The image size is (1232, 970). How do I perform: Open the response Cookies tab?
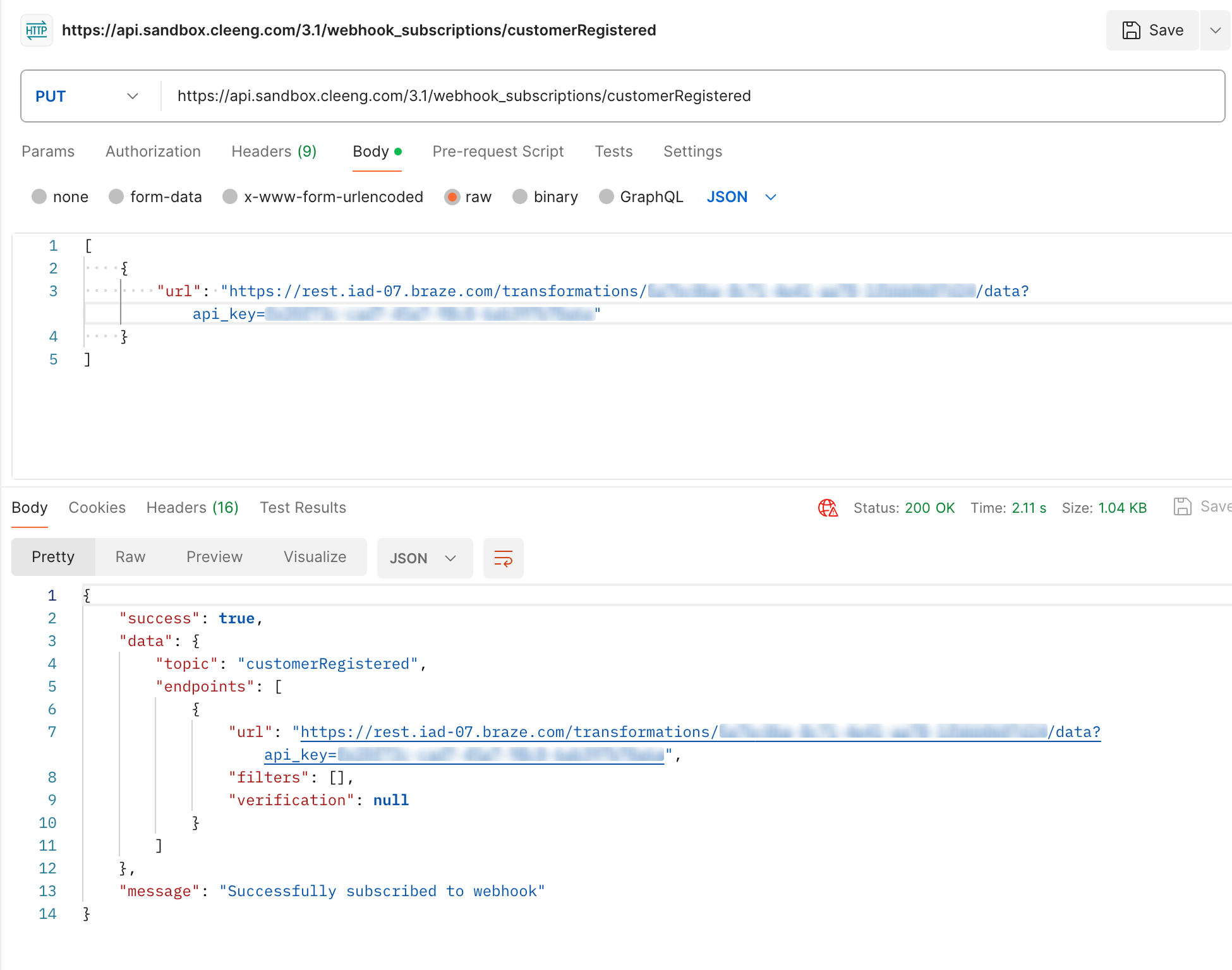click(97, 508)
